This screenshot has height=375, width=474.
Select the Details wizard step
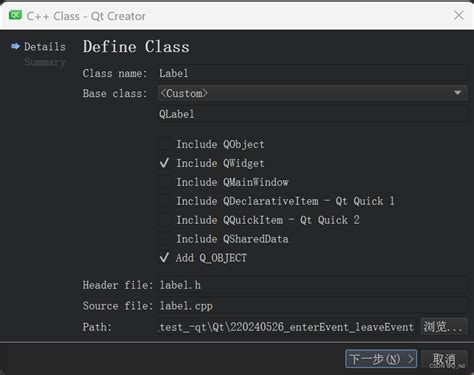45,47
